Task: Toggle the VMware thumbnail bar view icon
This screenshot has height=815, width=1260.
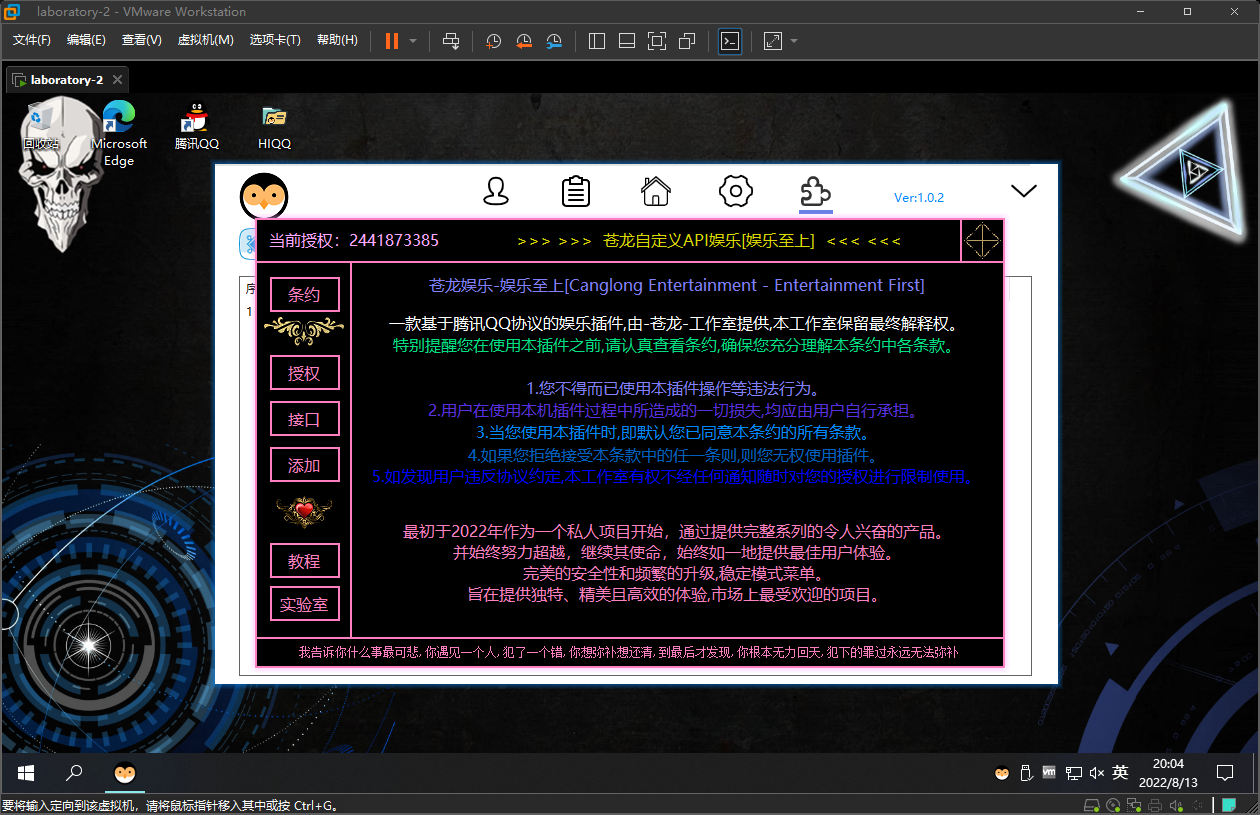Action: pyautogui.click(x=627, y=41)
